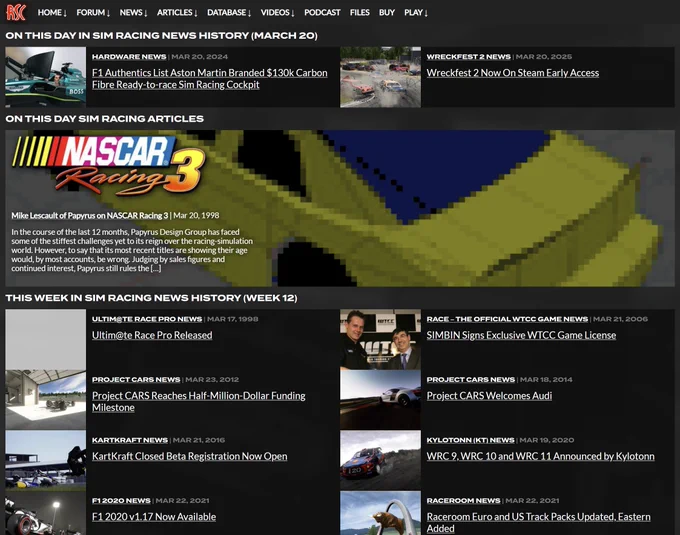Open the Aston Martin cockpit thumbnail
Viewport: 680px width, 535px height.
(46, 77)
